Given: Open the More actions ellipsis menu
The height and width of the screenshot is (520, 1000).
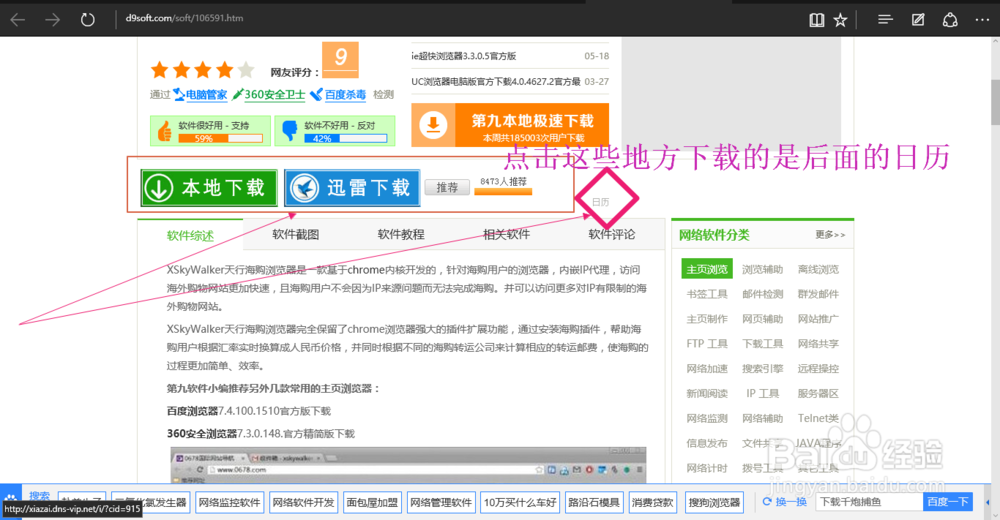Looking at the screenshot, I should tap(983, 20).
